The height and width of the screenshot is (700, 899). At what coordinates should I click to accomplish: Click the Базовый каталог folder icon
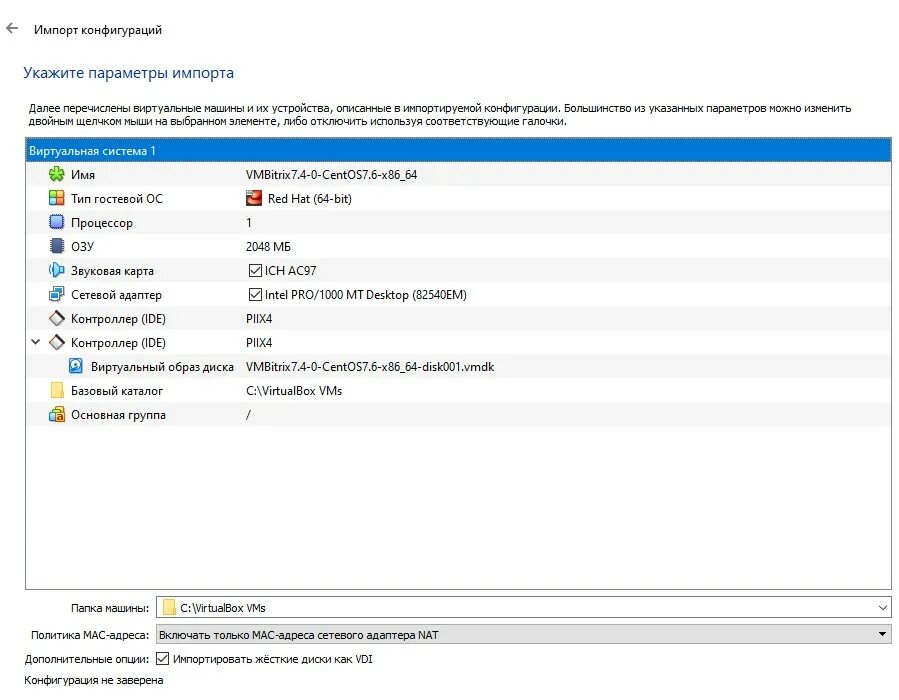(56, 390)
